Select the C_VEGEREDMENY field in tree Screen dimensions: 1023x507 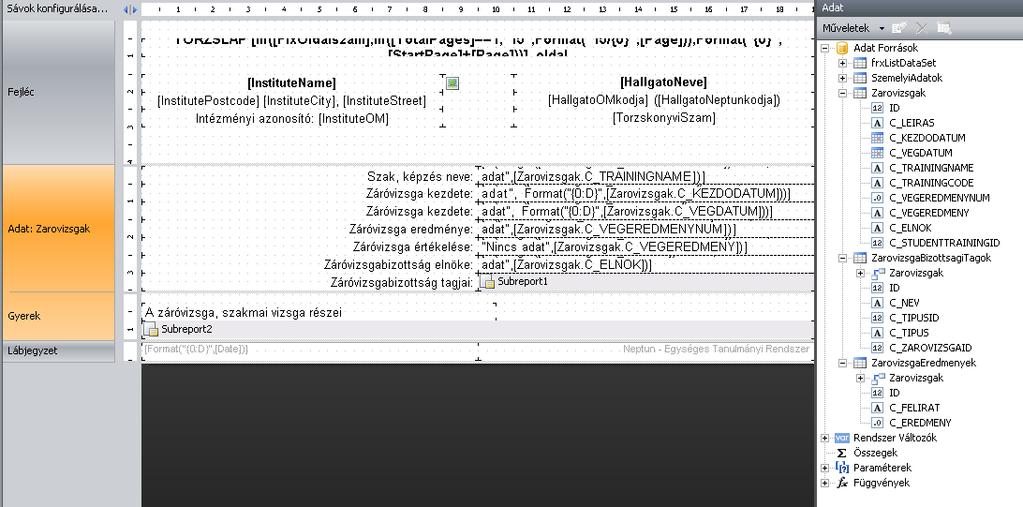[x=929, y=213]
